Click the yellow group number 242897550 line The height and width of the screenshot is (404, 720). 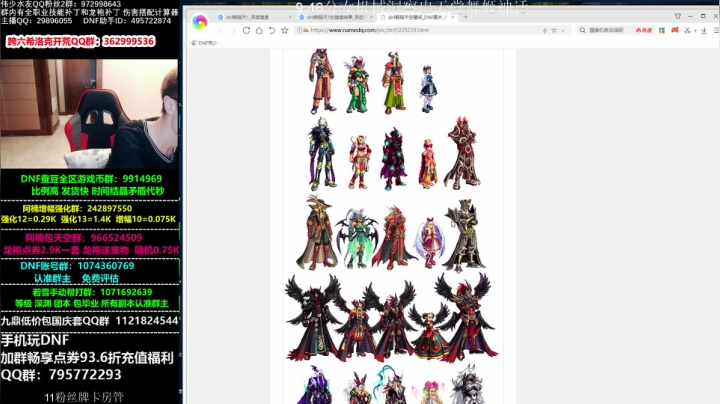[x=77, y=208]
